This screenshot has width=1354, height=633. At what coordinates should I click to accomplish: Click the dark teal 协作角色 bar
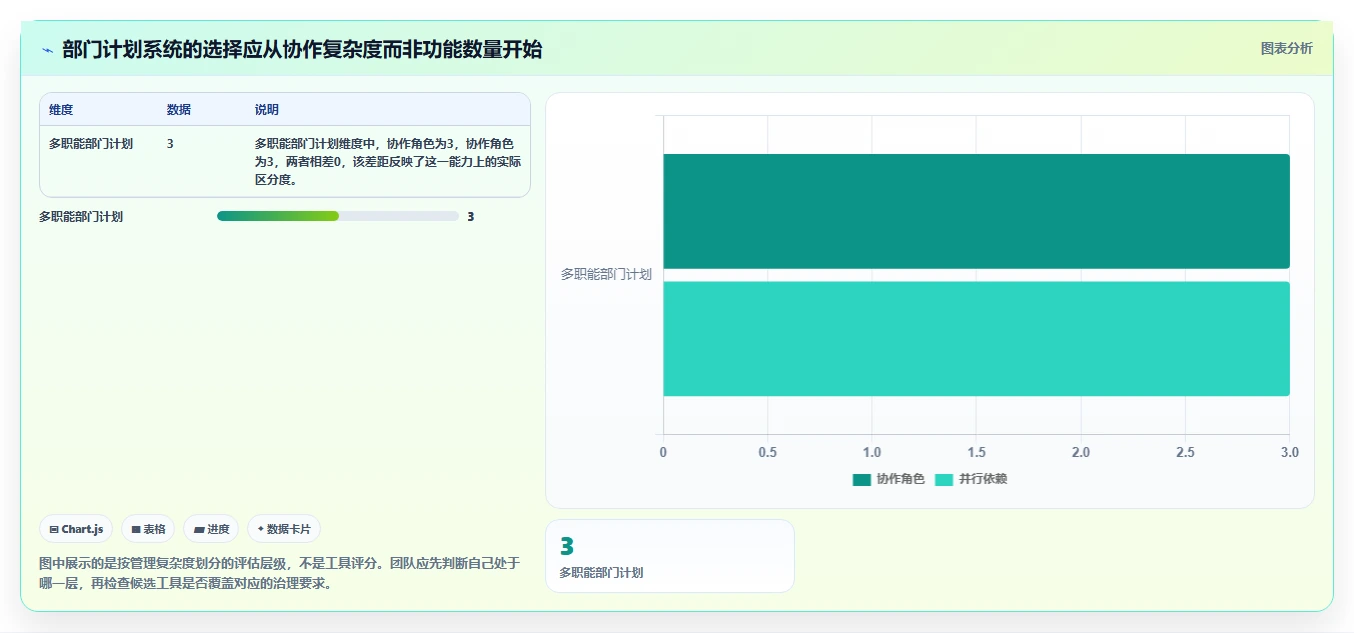(x=976, y=211)
